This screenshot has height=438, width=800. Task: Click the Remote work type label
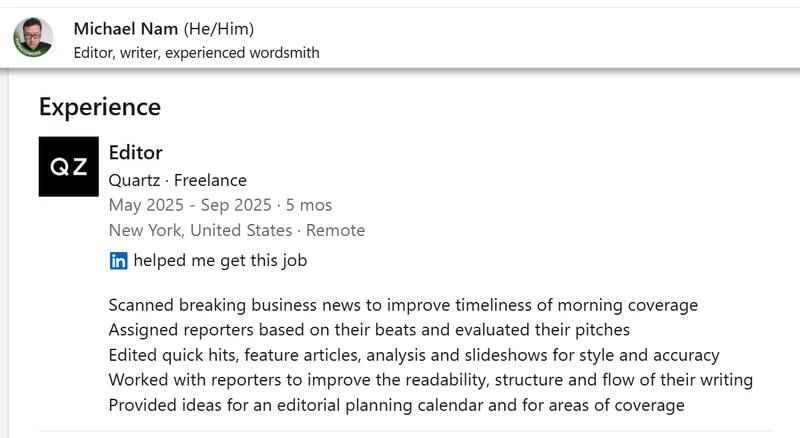335,230
